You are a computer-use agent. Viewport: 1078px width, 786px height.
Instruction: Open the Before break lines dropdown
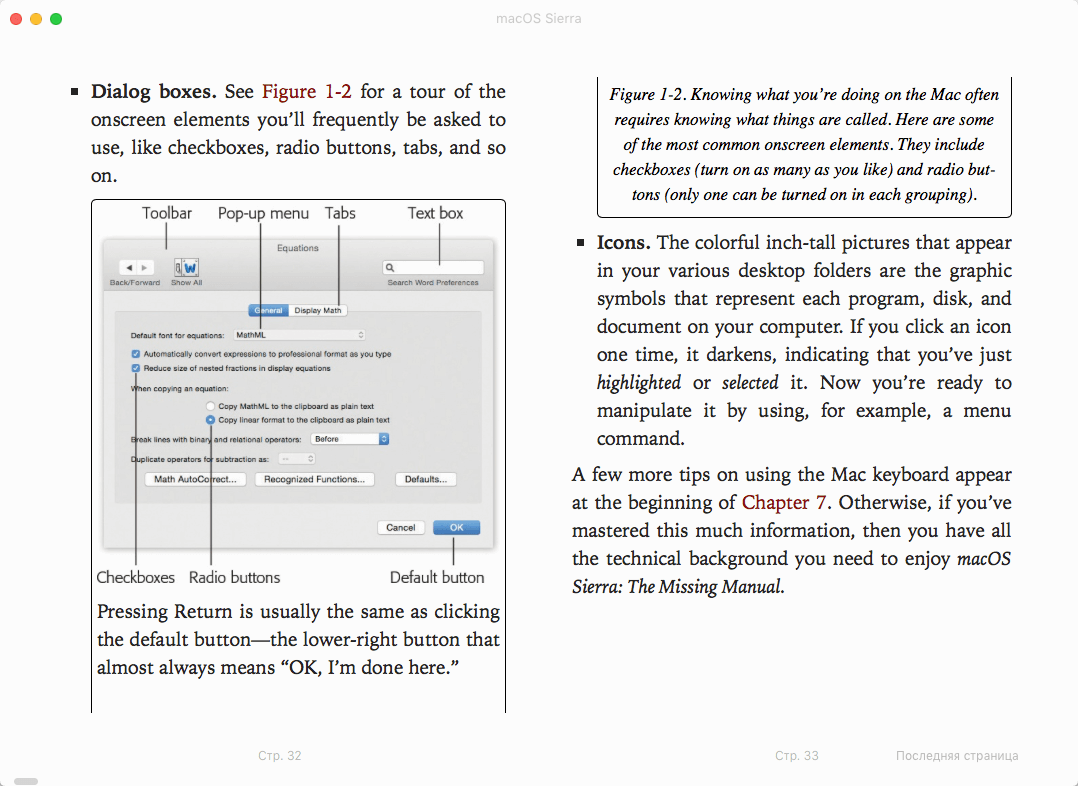[350, 439]
